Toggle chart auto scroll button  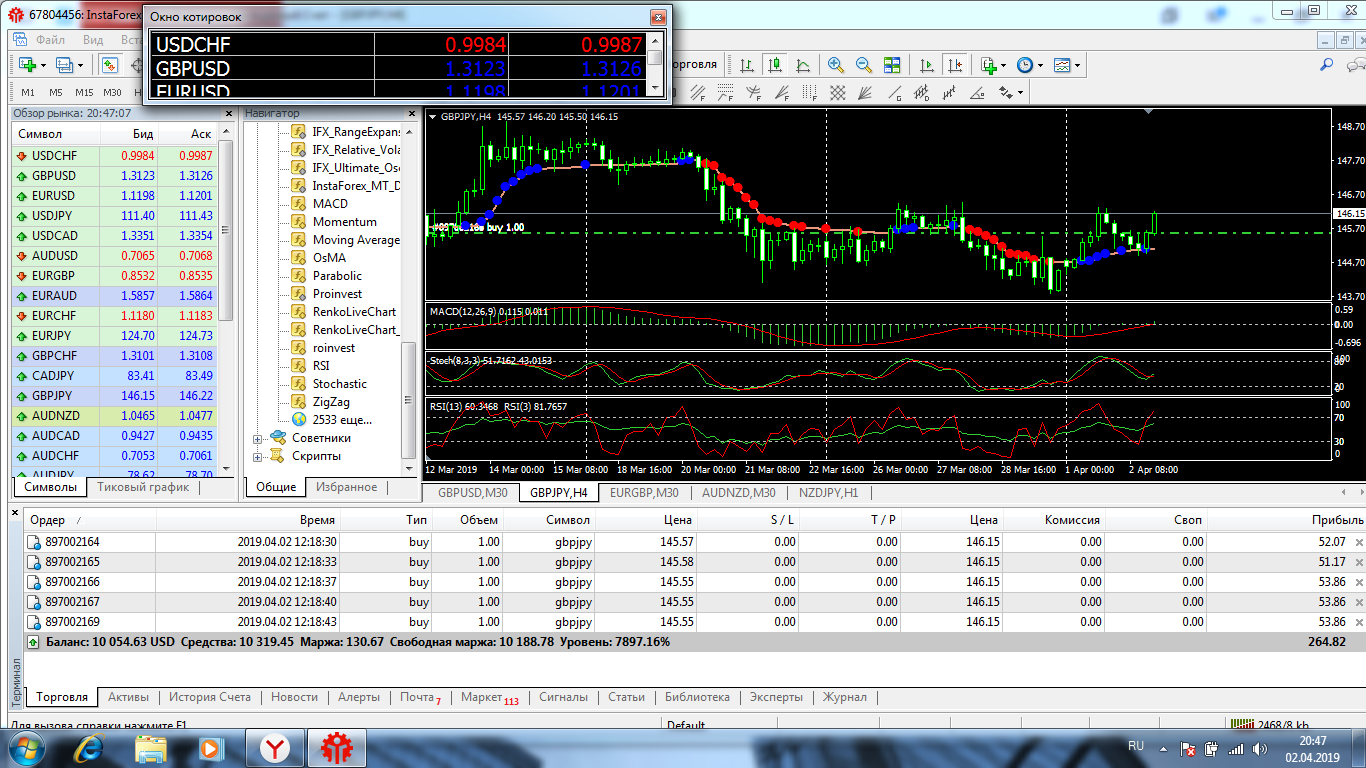(x=927, y=65)
